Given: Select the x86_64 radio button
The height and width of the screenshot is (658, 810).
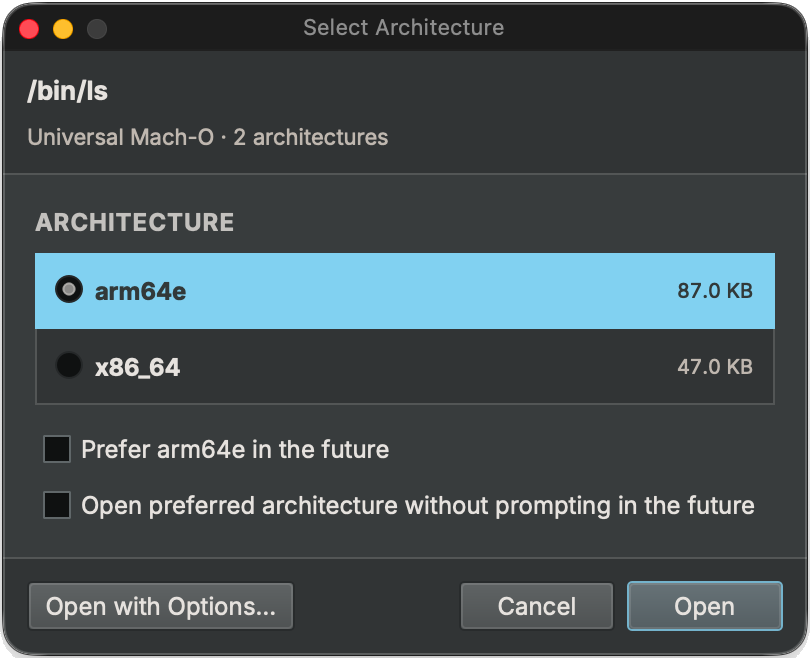Looking at the screenshot, I should click(x=69, y=366).
